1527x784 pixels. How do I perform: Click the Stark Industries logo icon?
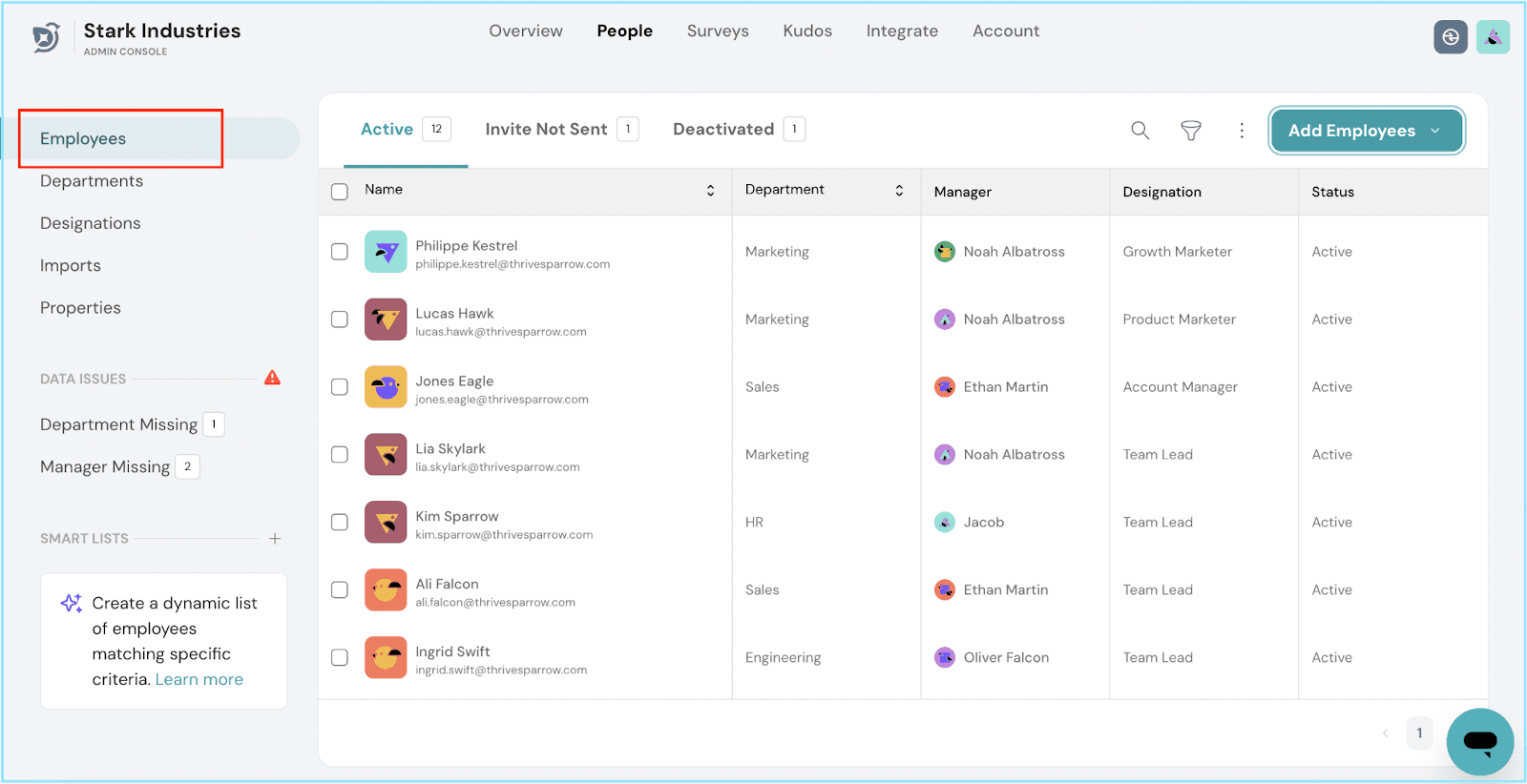pyautogui.click(x=46, y=38)
